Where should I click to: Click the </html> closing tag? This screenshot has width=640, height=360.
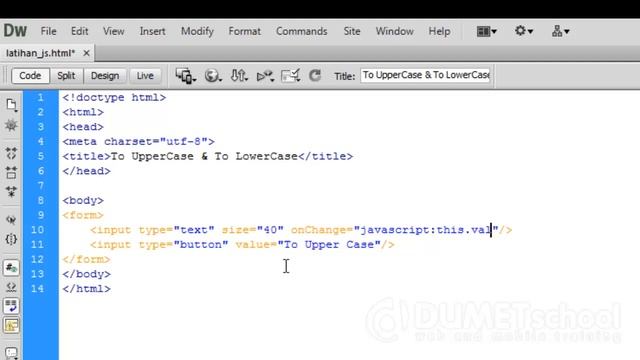pyautogui.click(x=87, y=289)
